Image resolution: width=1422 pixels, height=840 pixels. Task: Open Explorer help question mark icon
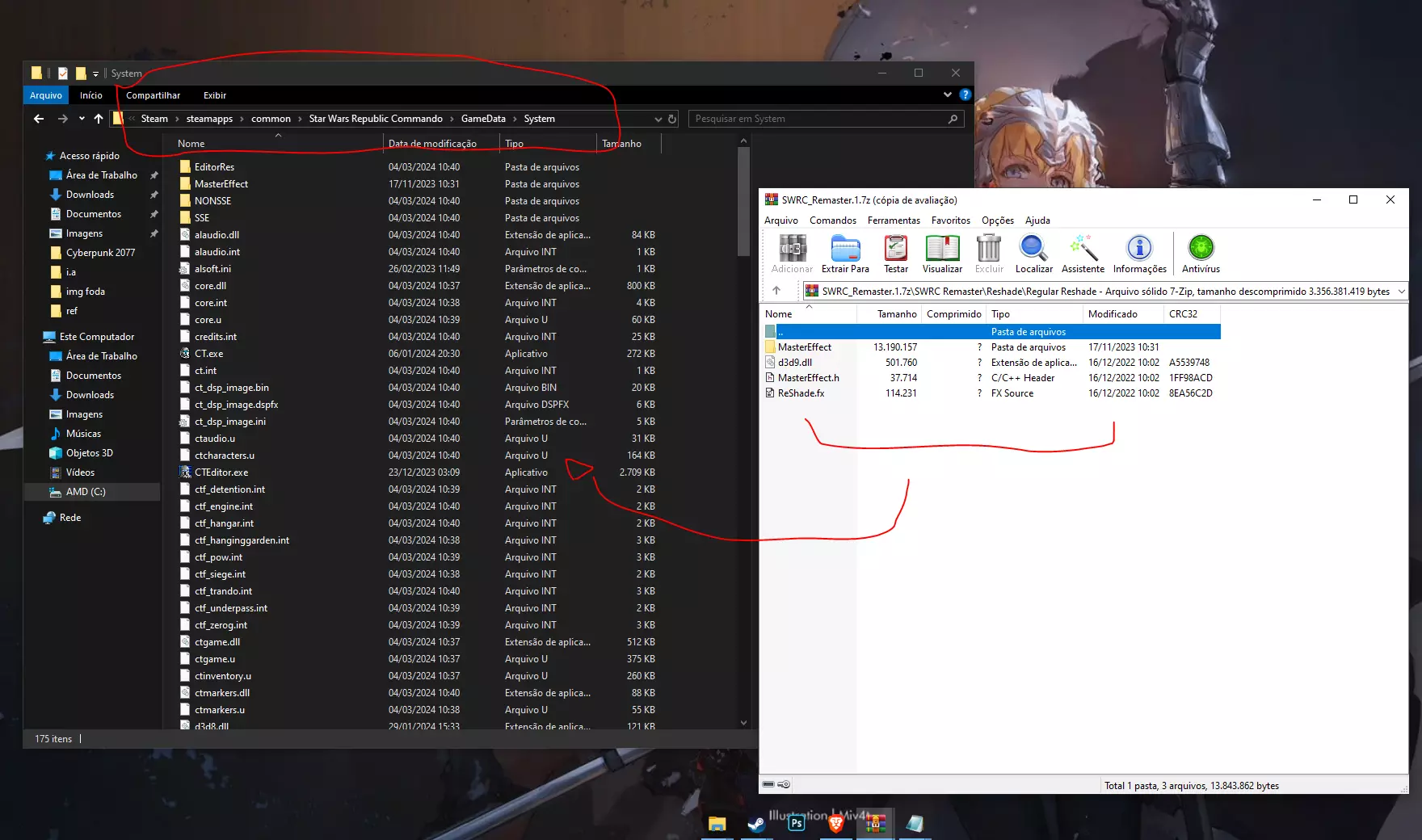[965, 94]
